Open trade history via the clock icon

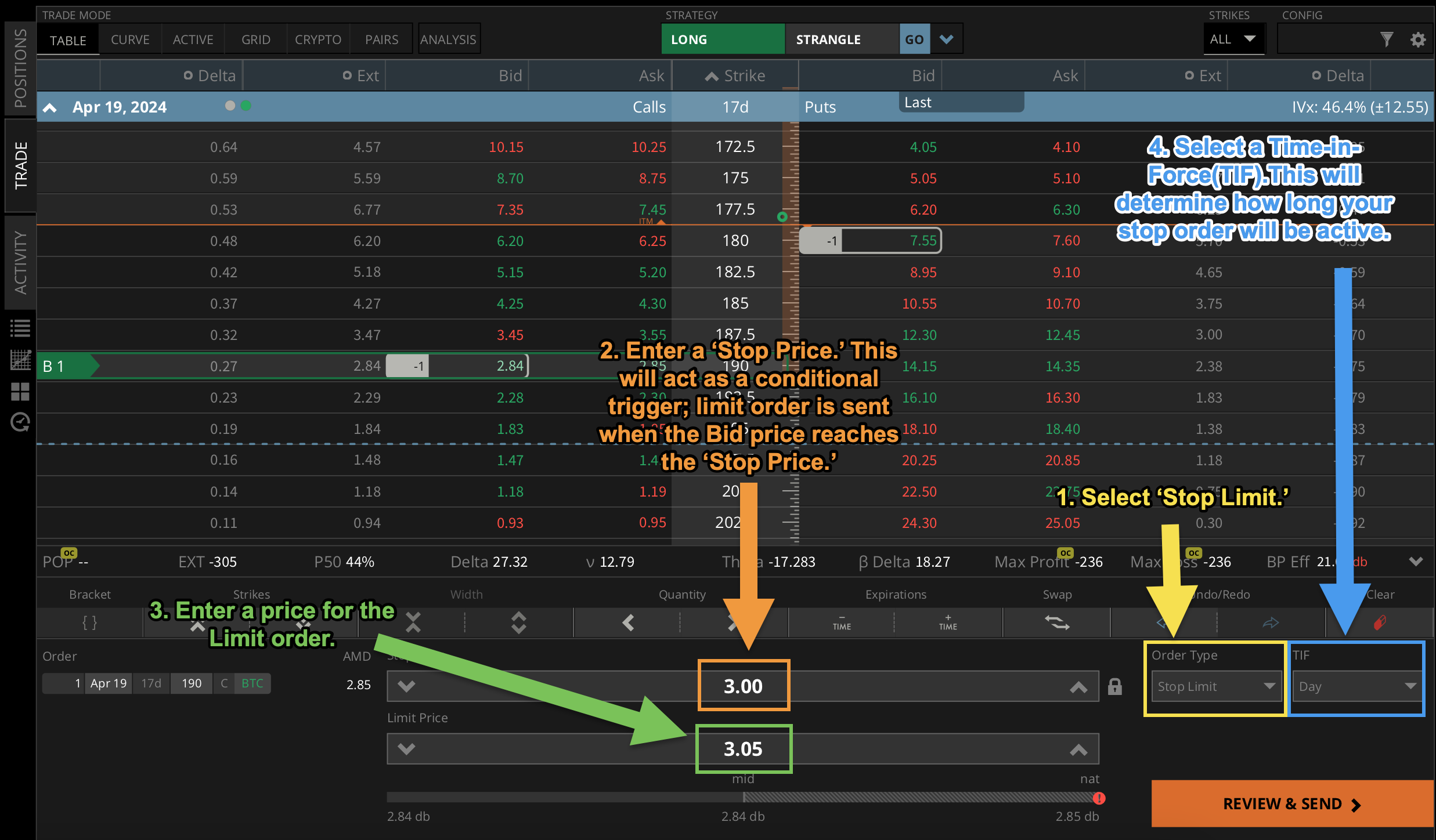tap(20, 422)
